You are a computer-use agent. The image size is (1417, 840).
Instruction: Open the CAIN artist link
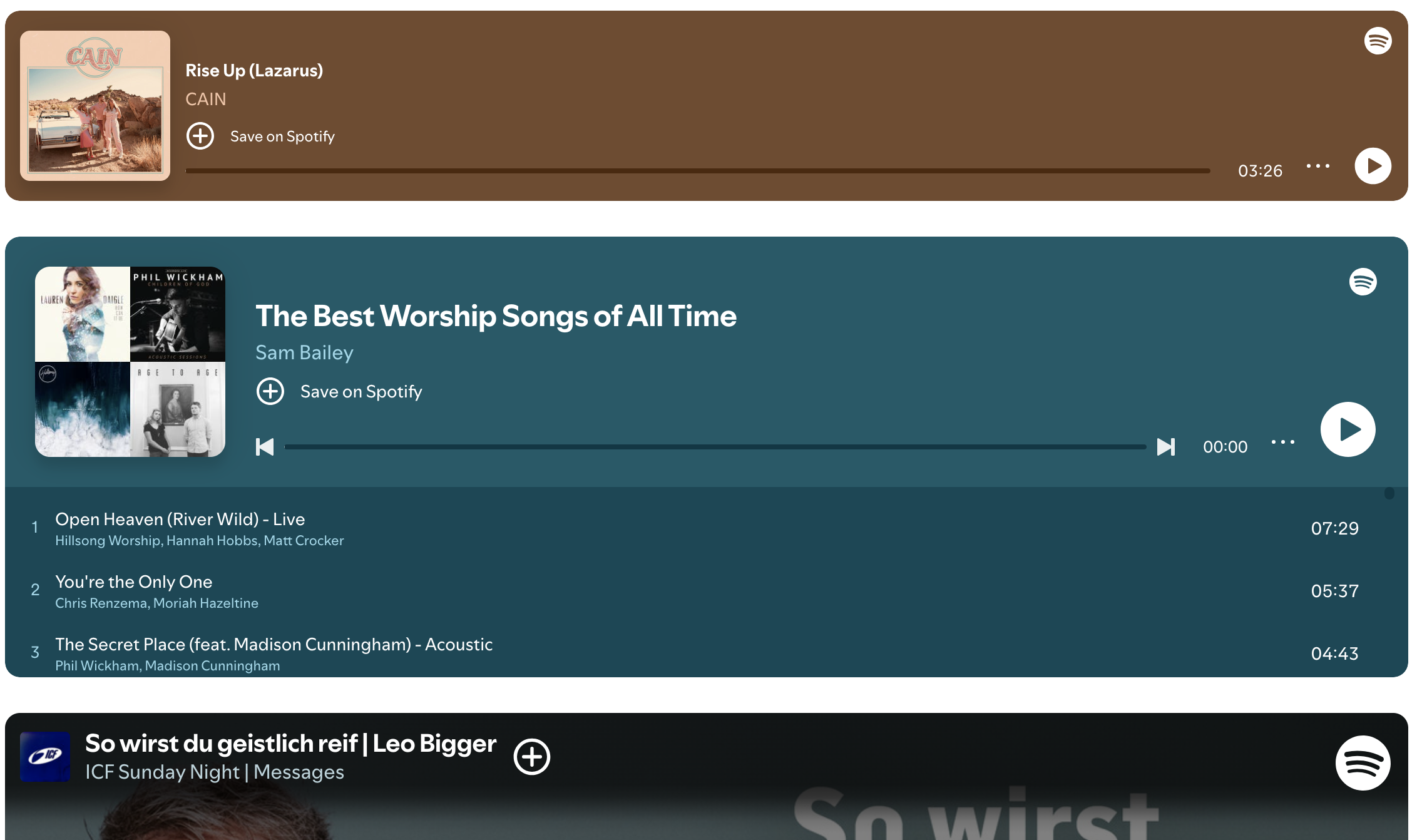(x=205, y=99)
